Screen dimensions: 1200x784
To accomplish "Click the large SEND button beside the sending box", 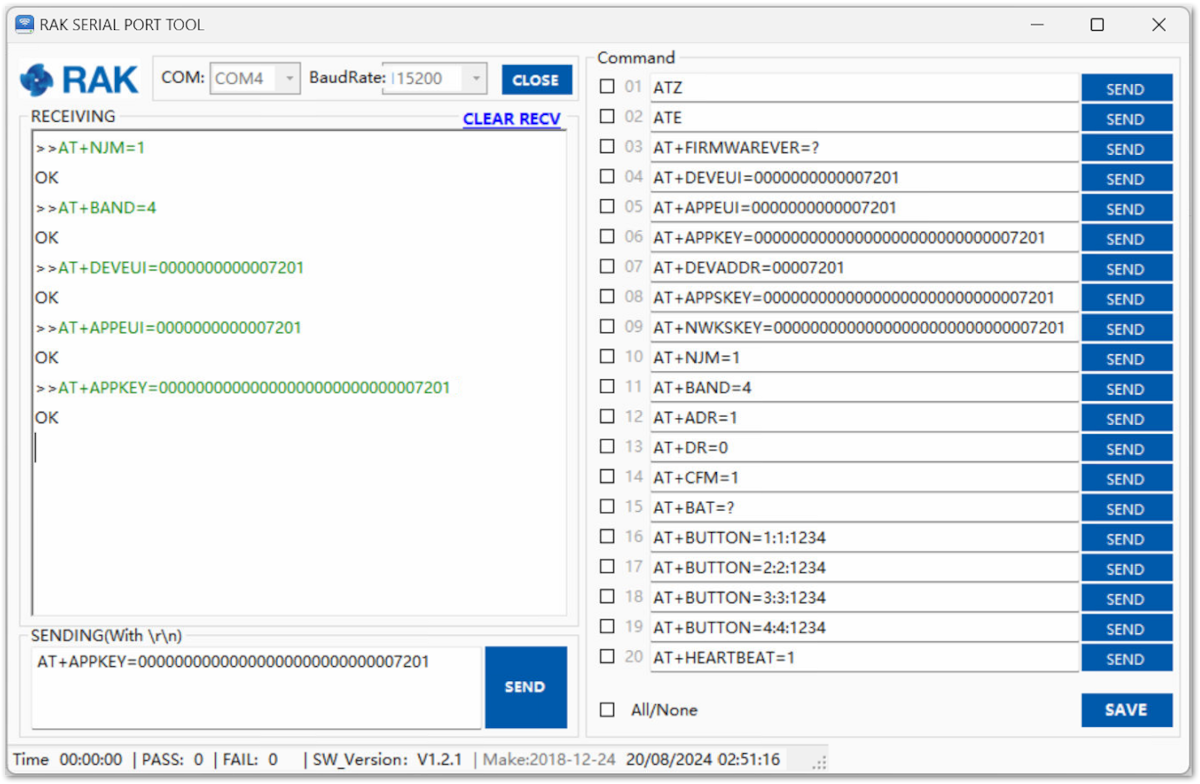I will tap(525, 687).
